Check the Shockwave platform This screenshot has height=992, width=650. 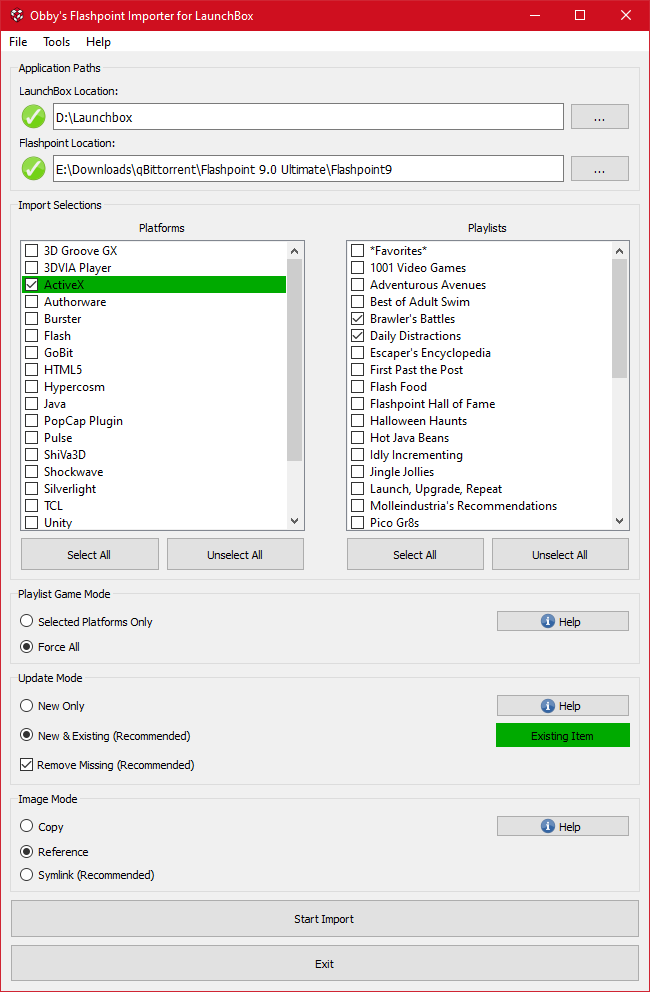32,472
